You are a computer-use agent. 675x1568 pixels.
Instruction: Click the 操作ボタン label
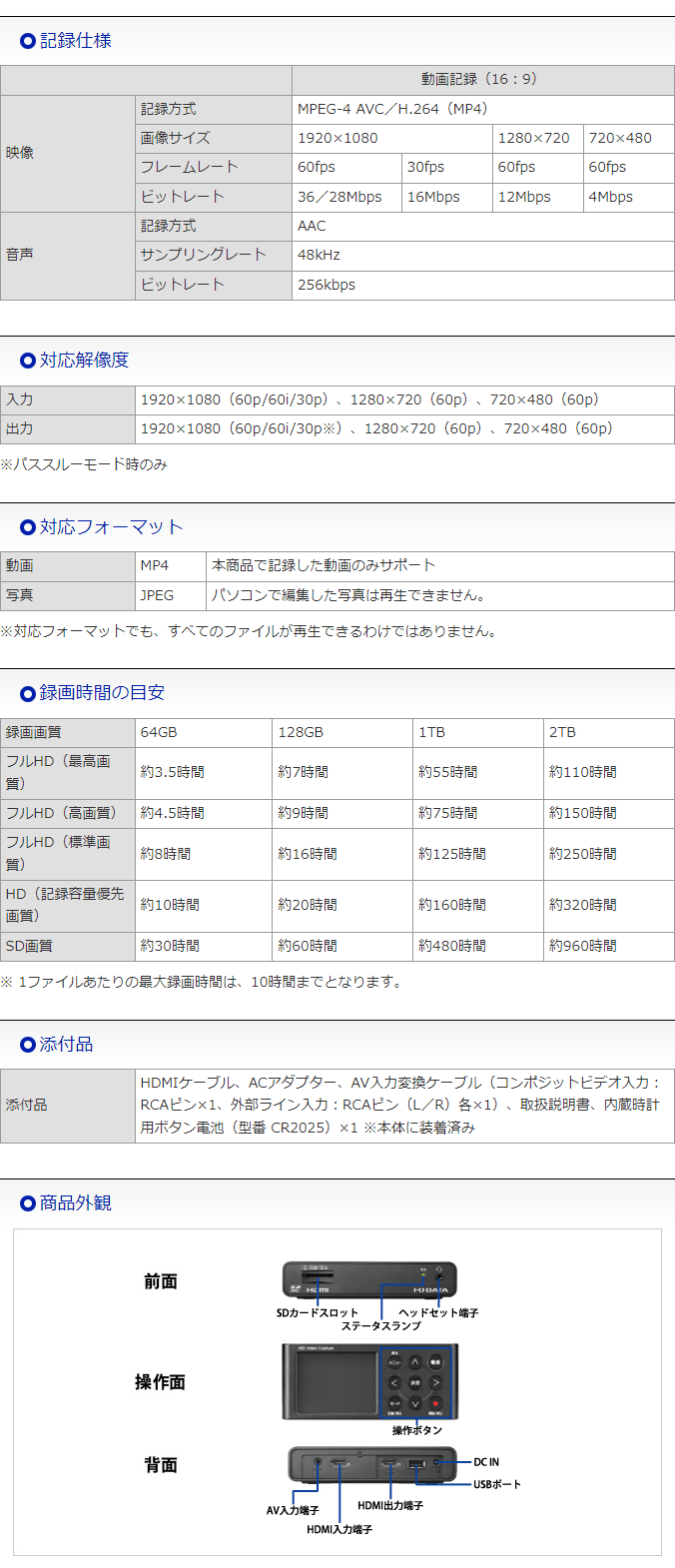pyautogui.click(x=417, y=1430)
